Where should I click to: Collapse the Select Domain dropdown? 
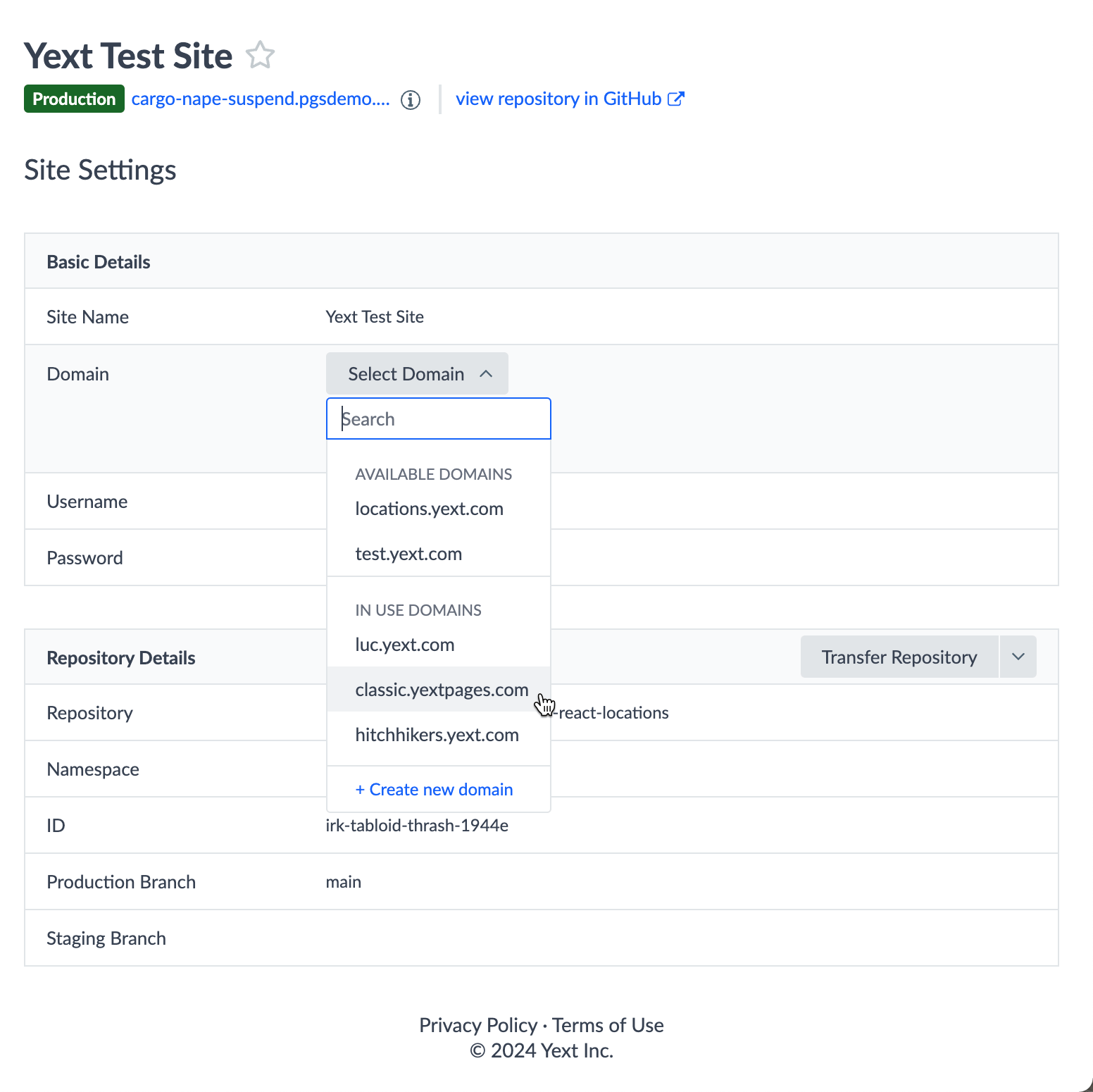point(417,373)
